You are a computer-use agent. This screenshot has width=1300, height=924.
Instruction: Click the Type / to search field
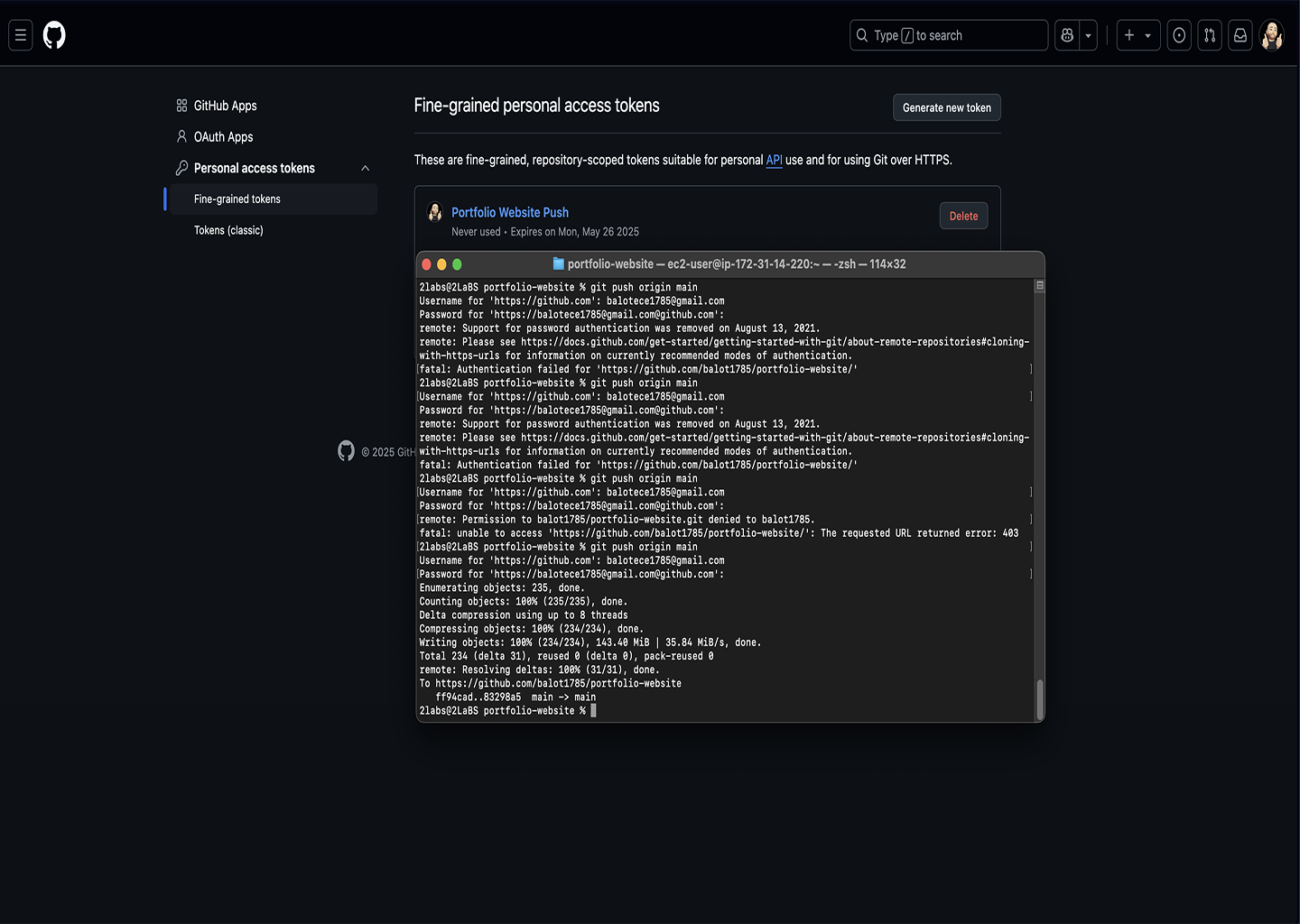[x=948, y=35]
